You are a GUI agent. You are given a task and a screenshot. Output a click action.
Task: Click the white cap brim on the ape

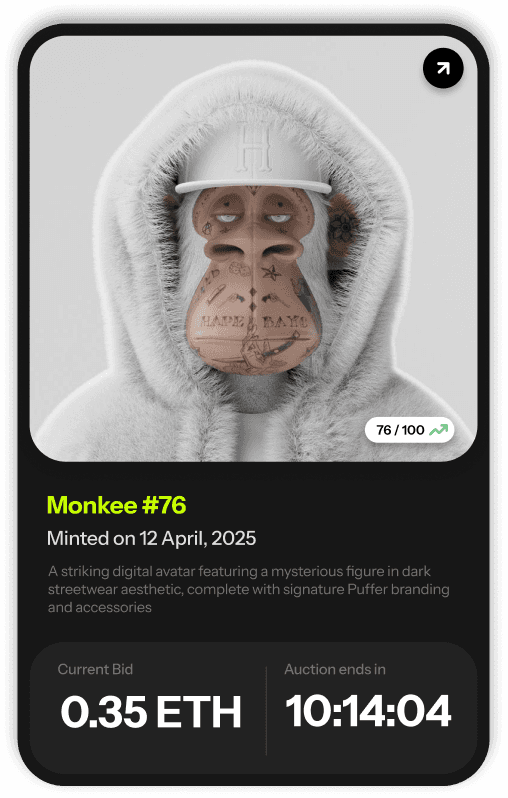[x=253, y=187]
